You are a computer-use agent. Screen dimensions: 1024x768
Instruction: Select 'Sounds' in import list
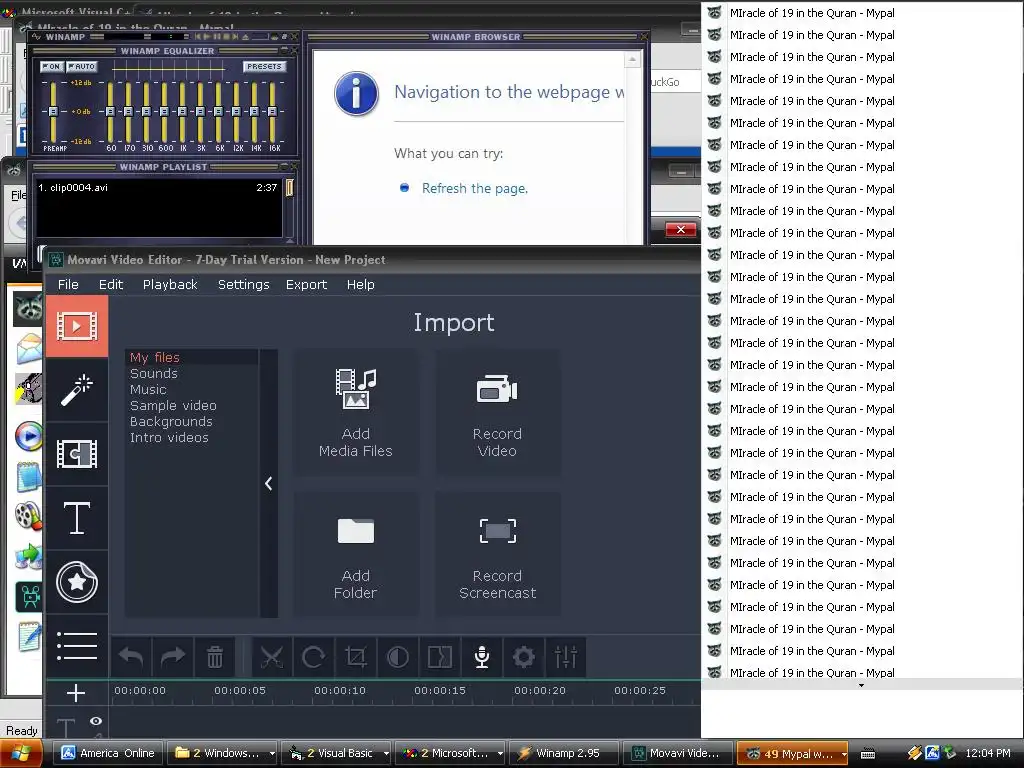(x=153, y=374)
